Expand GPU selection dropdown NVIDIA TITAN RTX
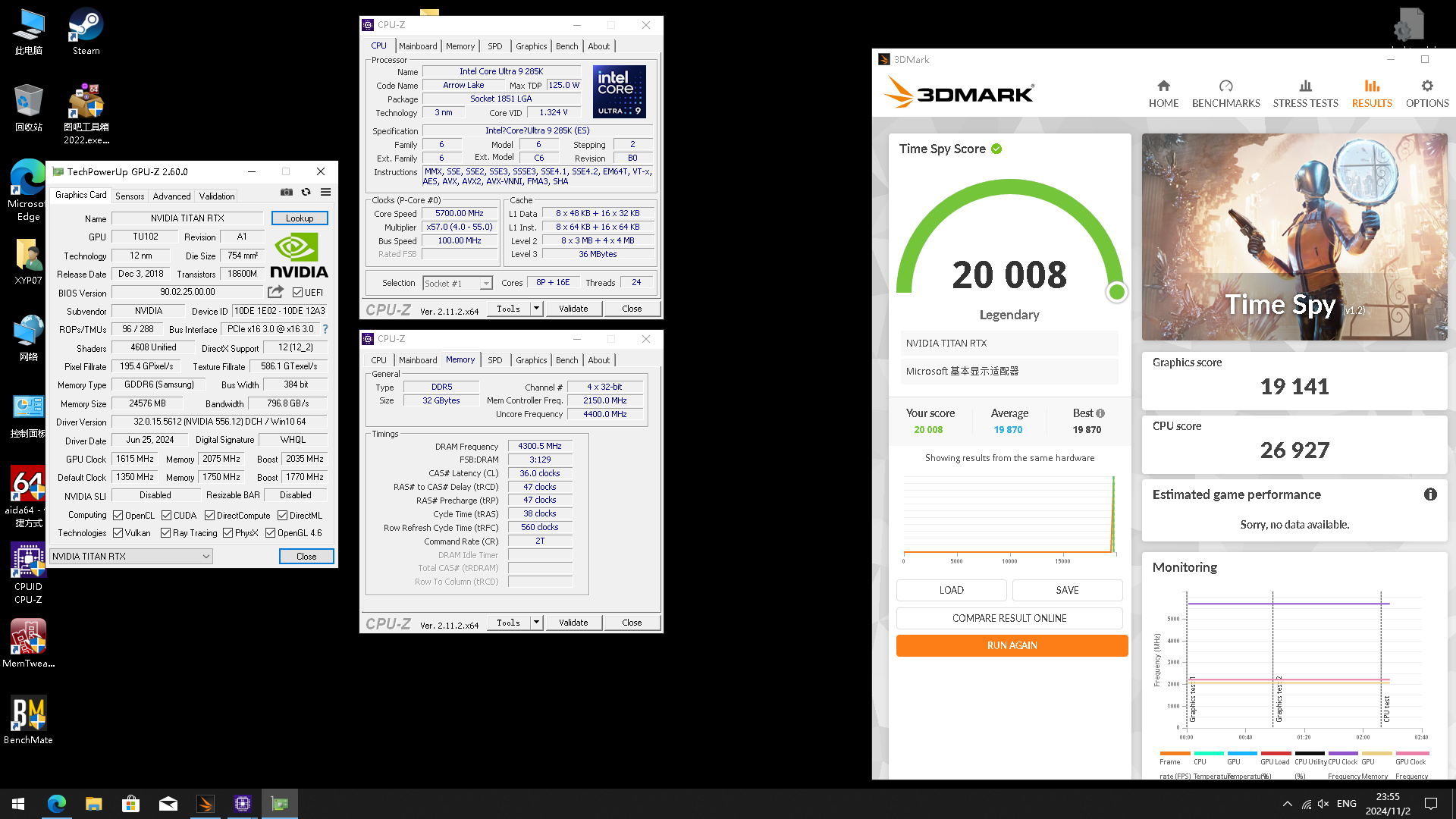Image resolution: width=1456 pixels, height=819 pixels. point(131,557)
